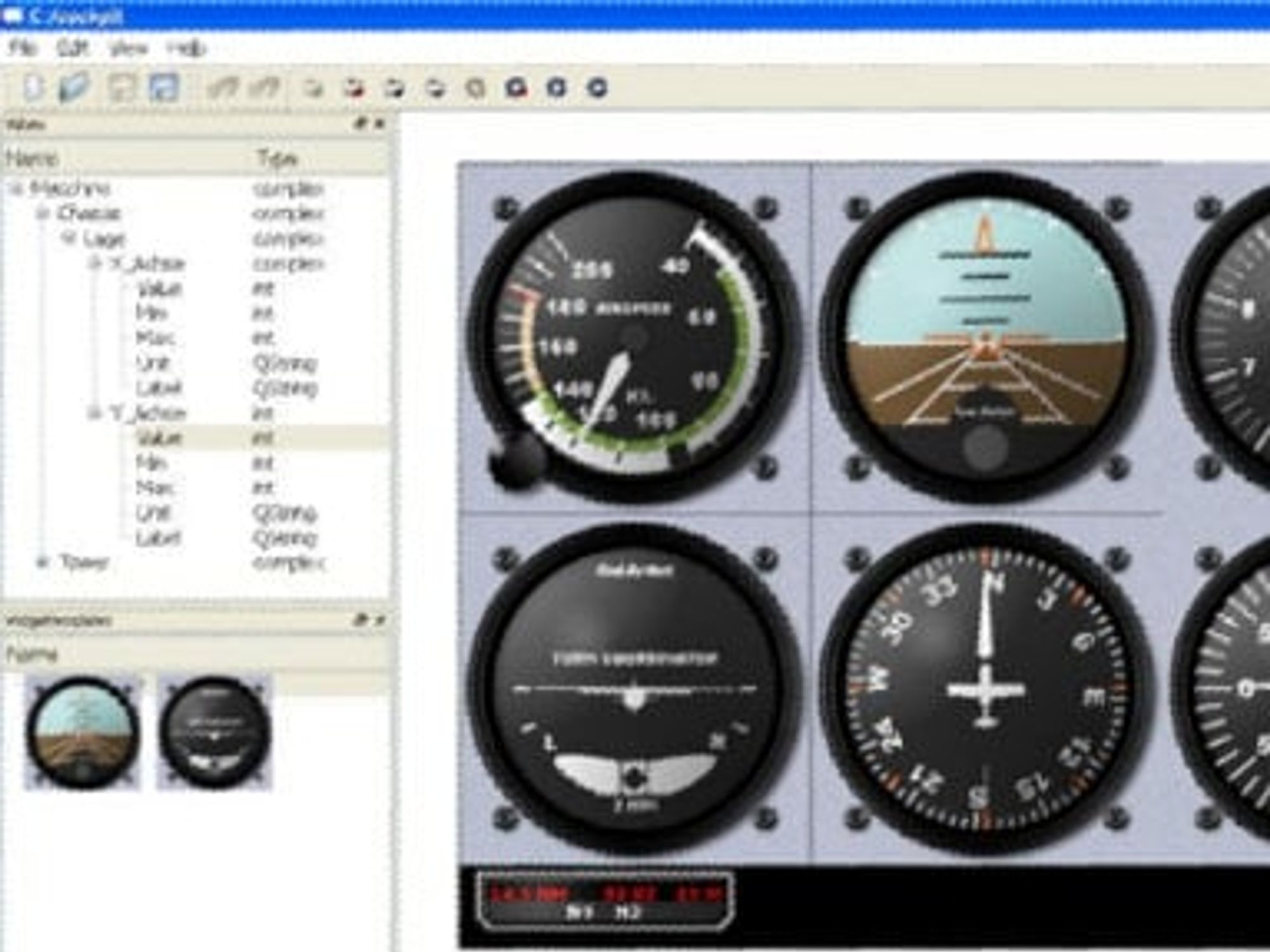This screenshot has width=1270, height=952.
Task: Click the Redo arrow toolbar icon
Action: [x=264, y=88]
